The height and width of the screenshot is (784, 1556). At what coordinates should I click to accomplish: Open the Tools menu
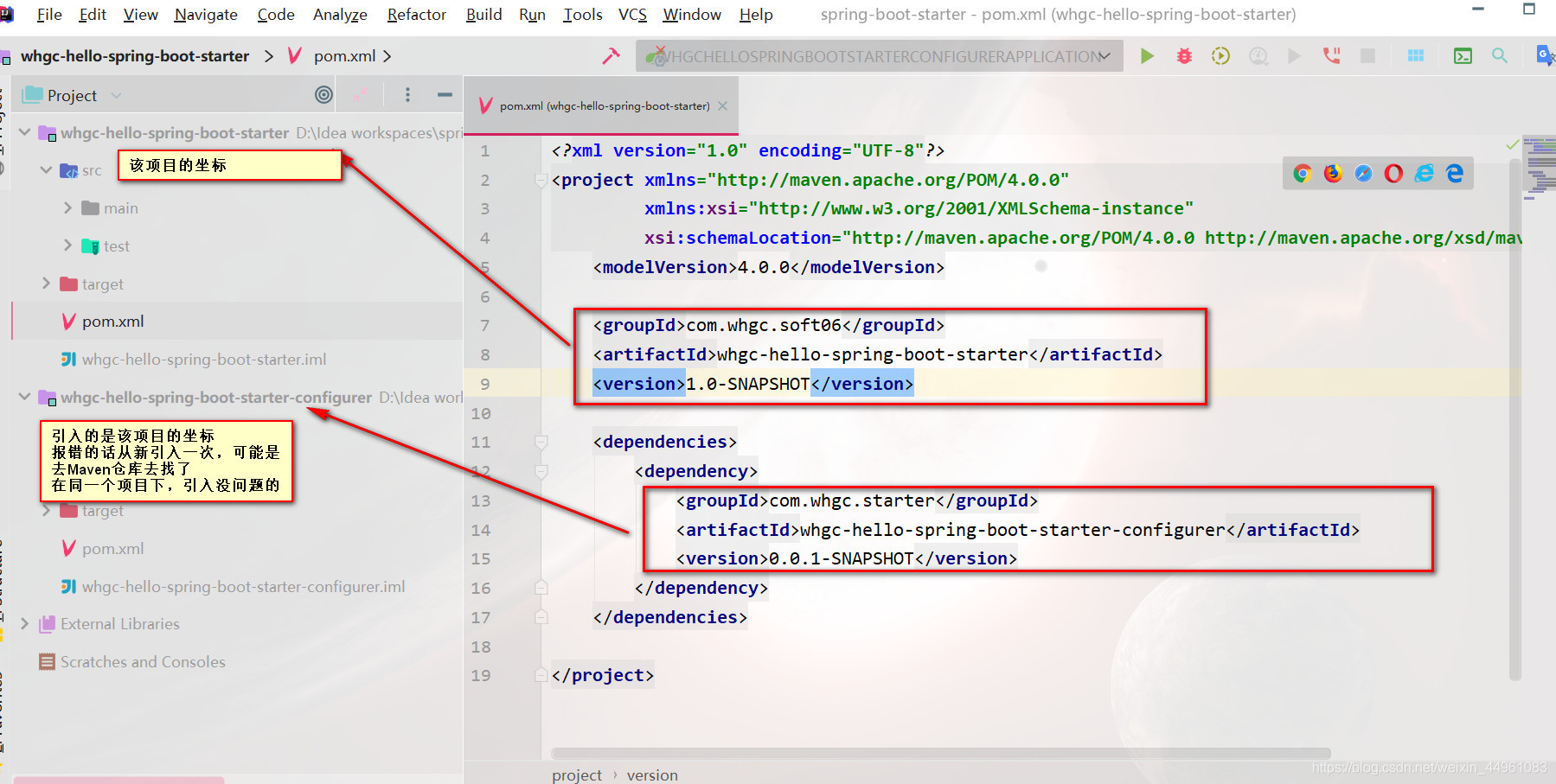(x=582, y=15)
